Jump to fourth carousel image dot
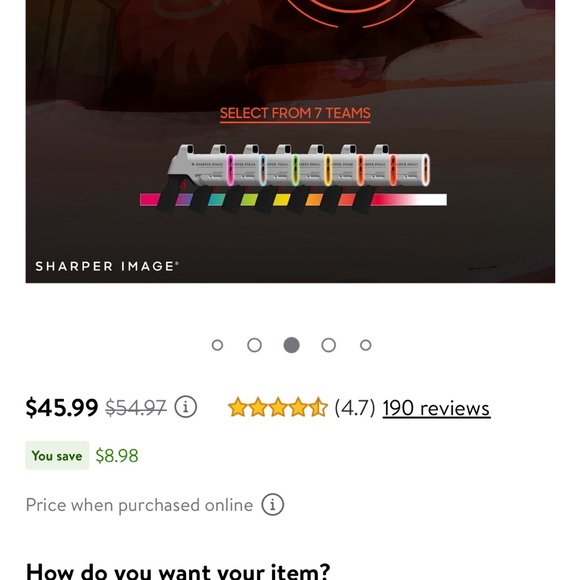Image resolution: width=580 pixels, height=580 pixels. coord(328,345)
